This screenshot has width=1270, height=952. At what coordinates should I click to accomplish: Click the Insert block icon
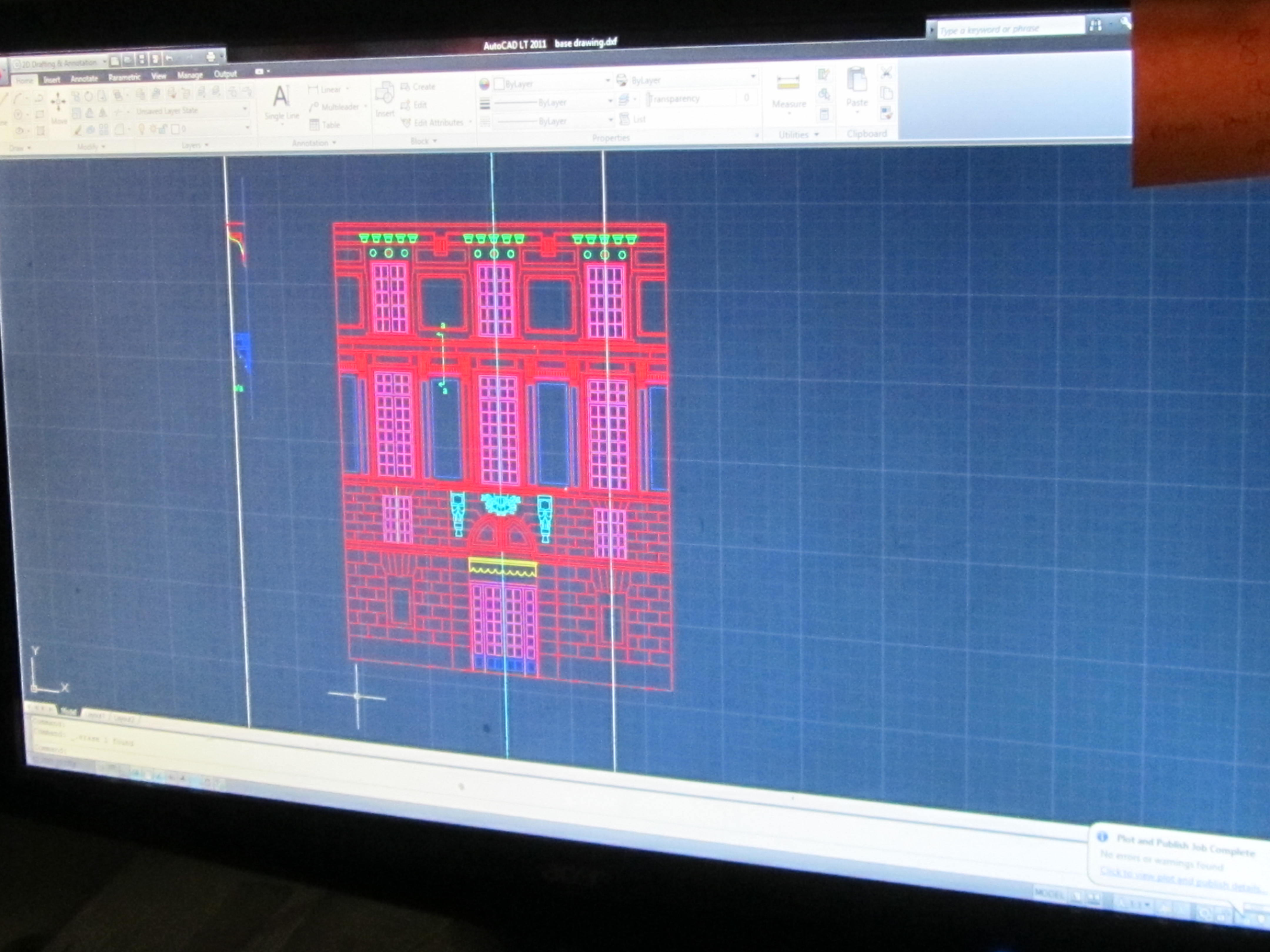point(384,93)
